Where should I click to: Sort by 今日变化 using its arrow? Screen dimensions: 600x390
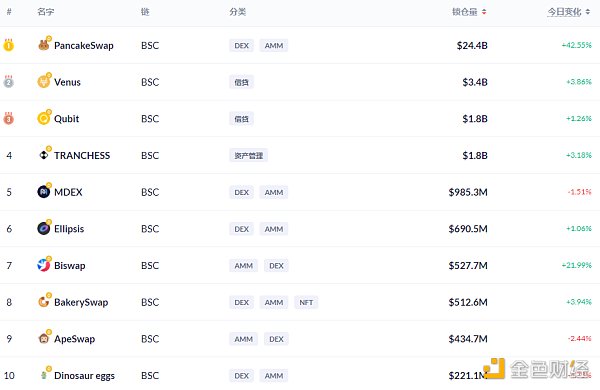pyautogui.click(x=588, y=12)
